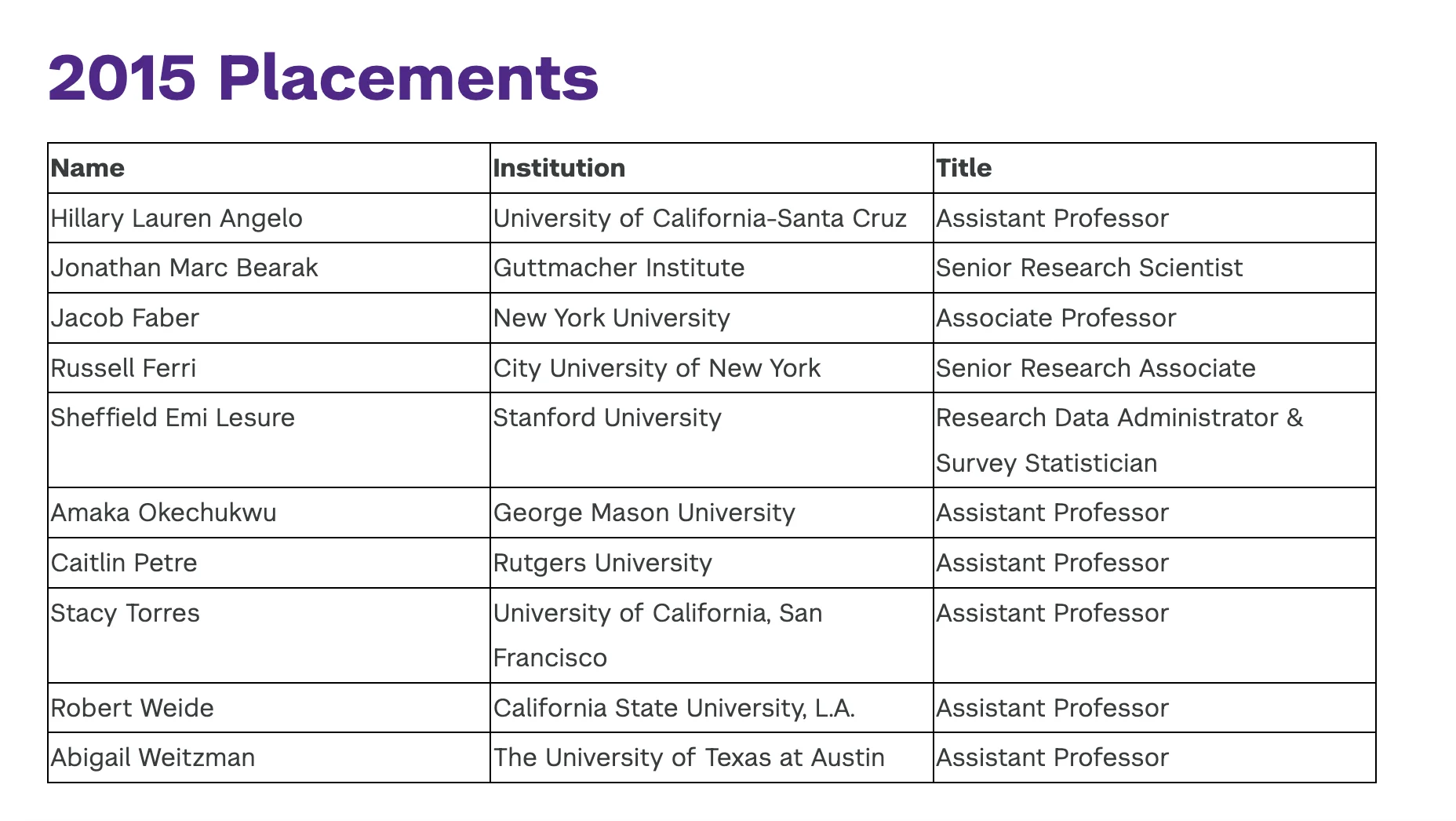Click the "Title" column header

pyautogui.click(x=964, y=168)
